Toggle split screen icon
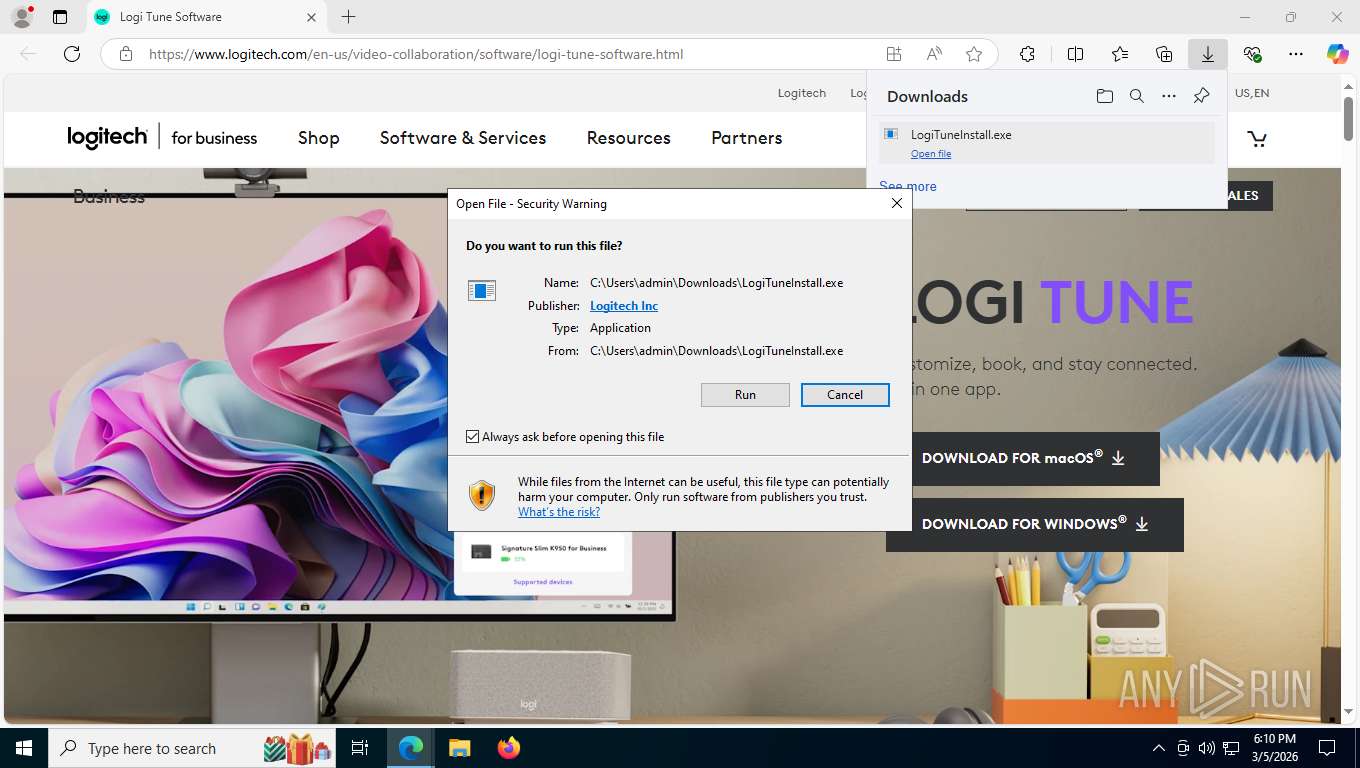The height and width of the screenshot is (768, 1360). pyautogui.click(x=1075, y=54)
